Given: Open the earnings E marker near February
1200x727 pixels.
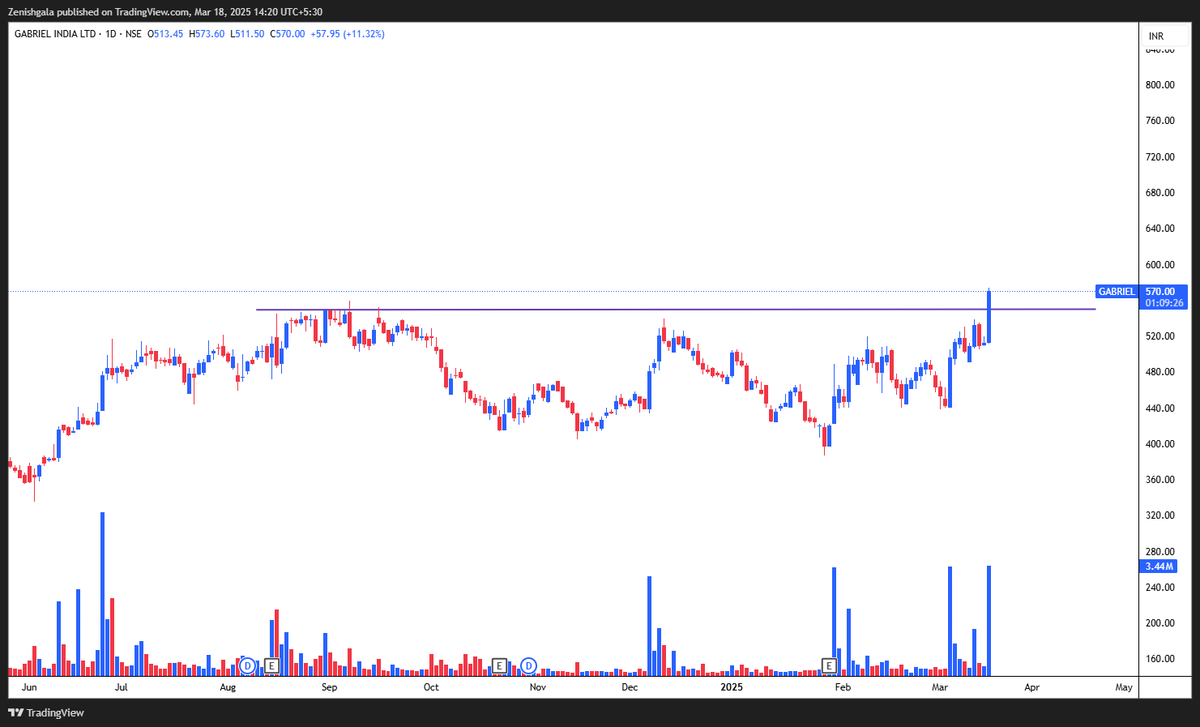Looking at the screenshot, I should (x=829, y=665).
